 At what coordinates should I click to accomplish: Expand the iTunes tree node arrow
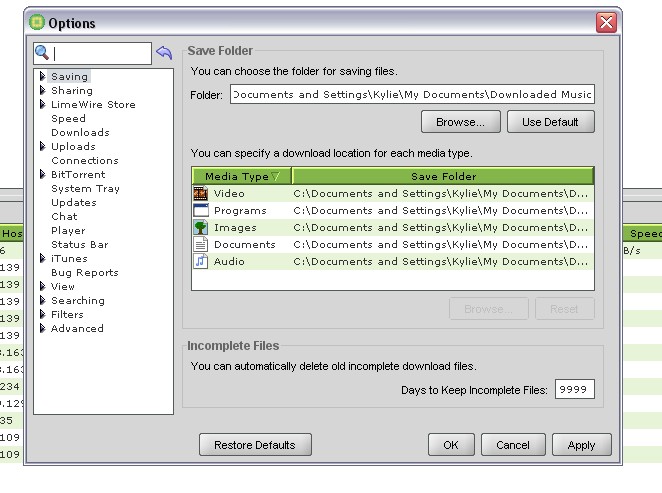click(43, 258)
